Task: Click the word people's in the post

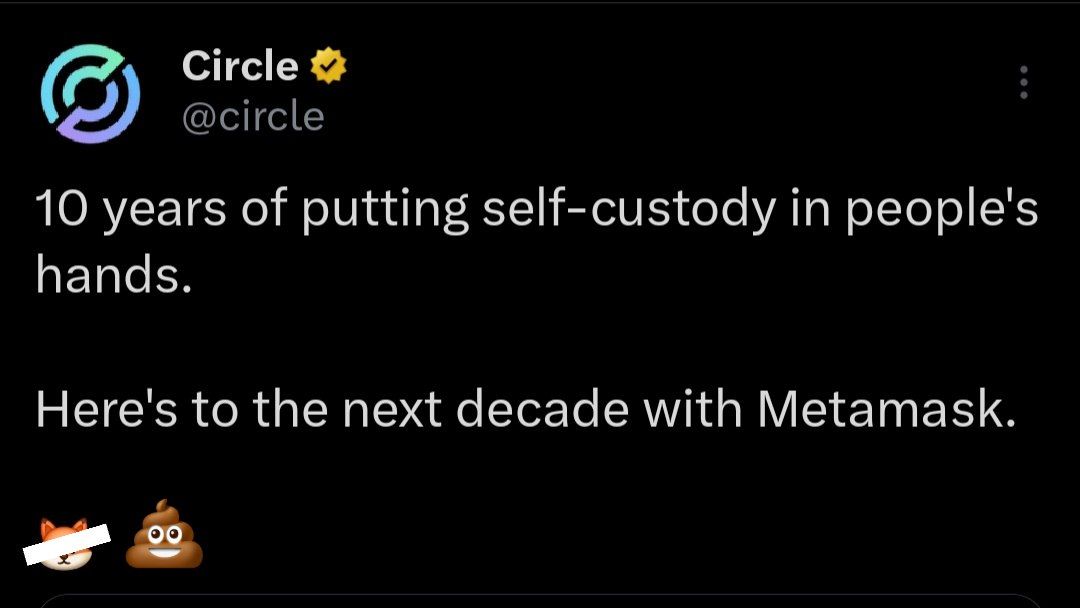Action: [941, 210]
